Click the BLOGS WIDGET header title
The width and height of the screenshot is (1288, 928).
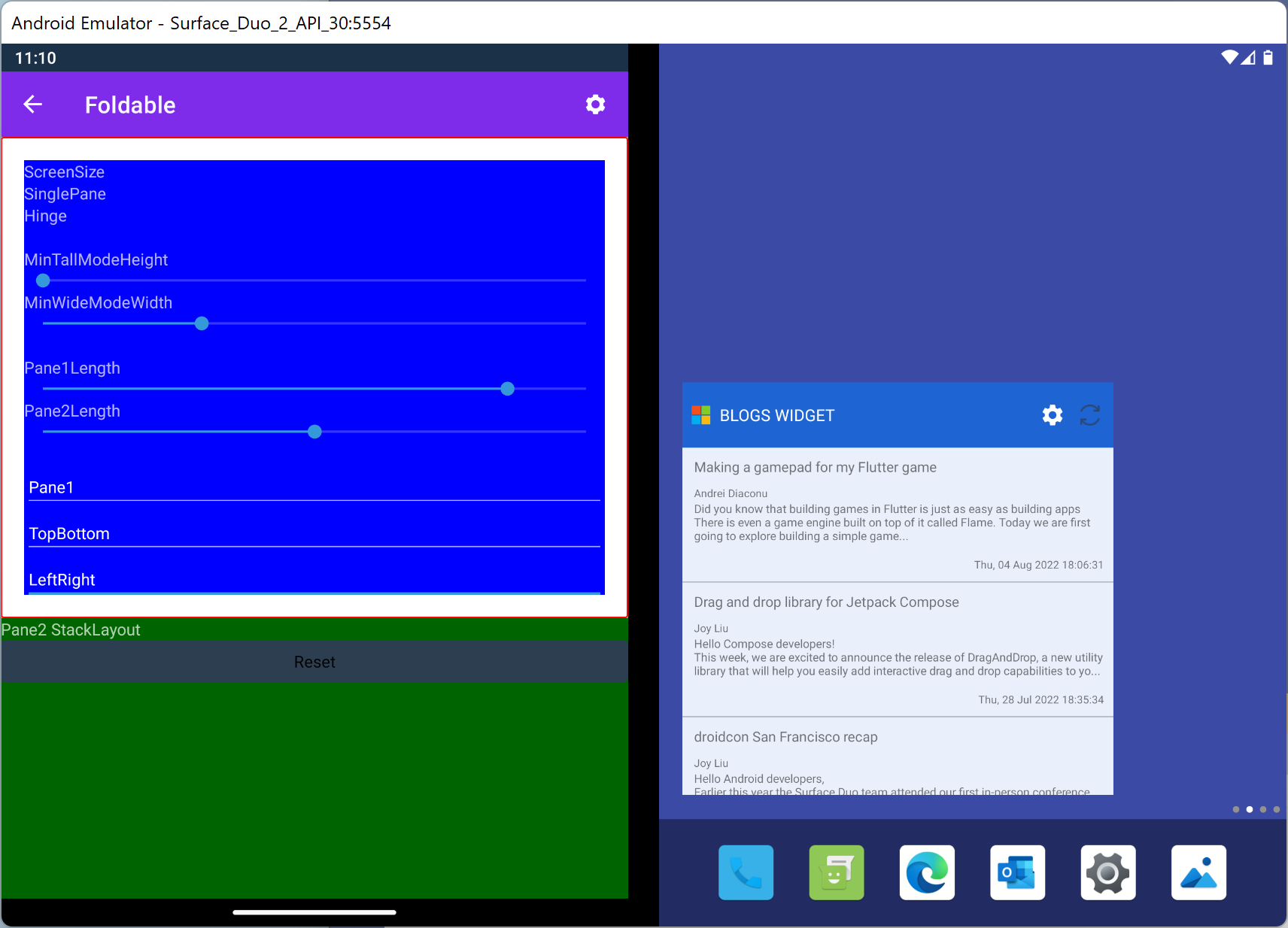click(777, 415)
